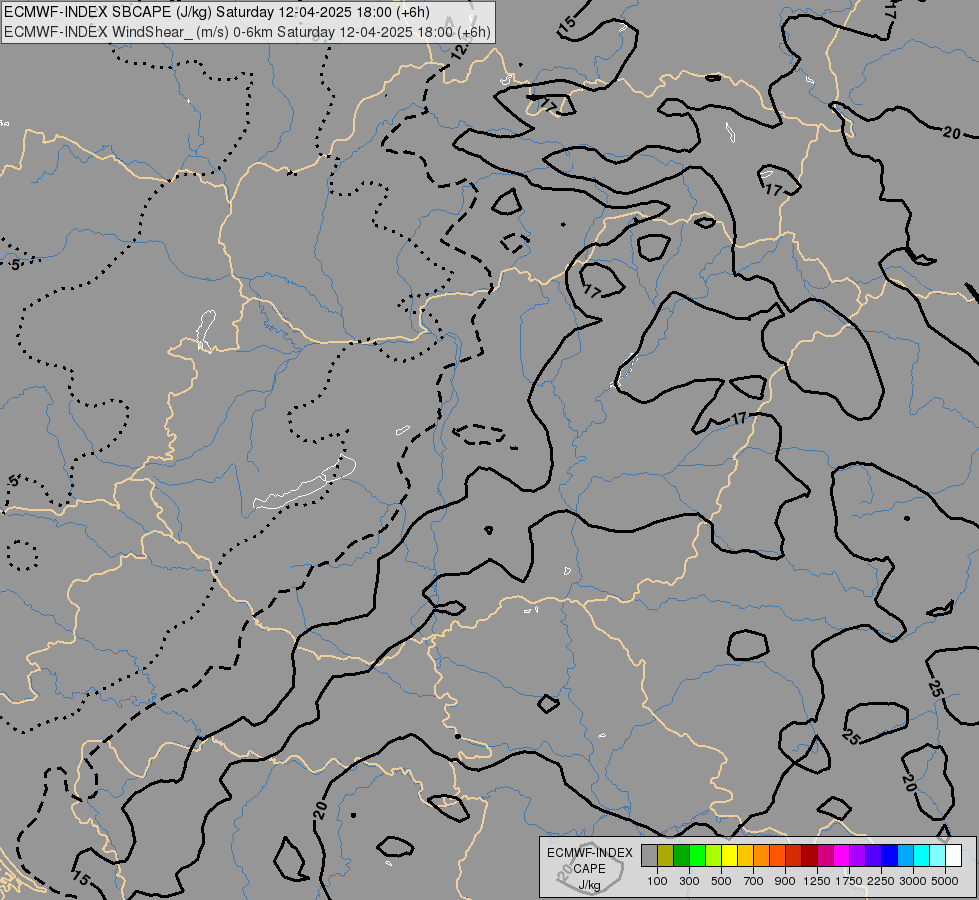Click the WindShear 0-6km title line
Viewport: 979px width, 900px height.
point(247,32)
